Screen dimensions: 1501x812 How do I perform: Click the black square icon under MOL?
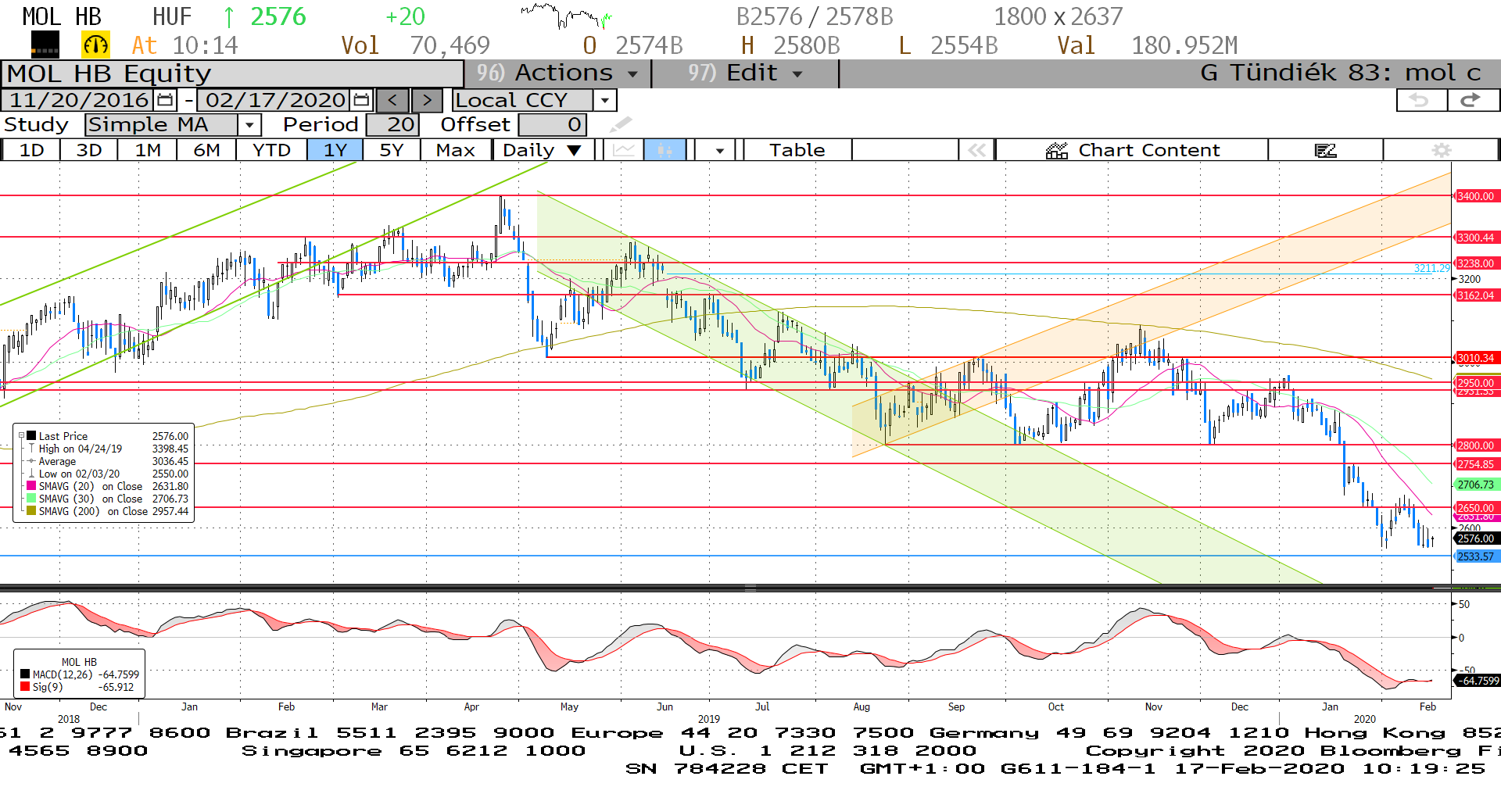(x=45, y=45)
